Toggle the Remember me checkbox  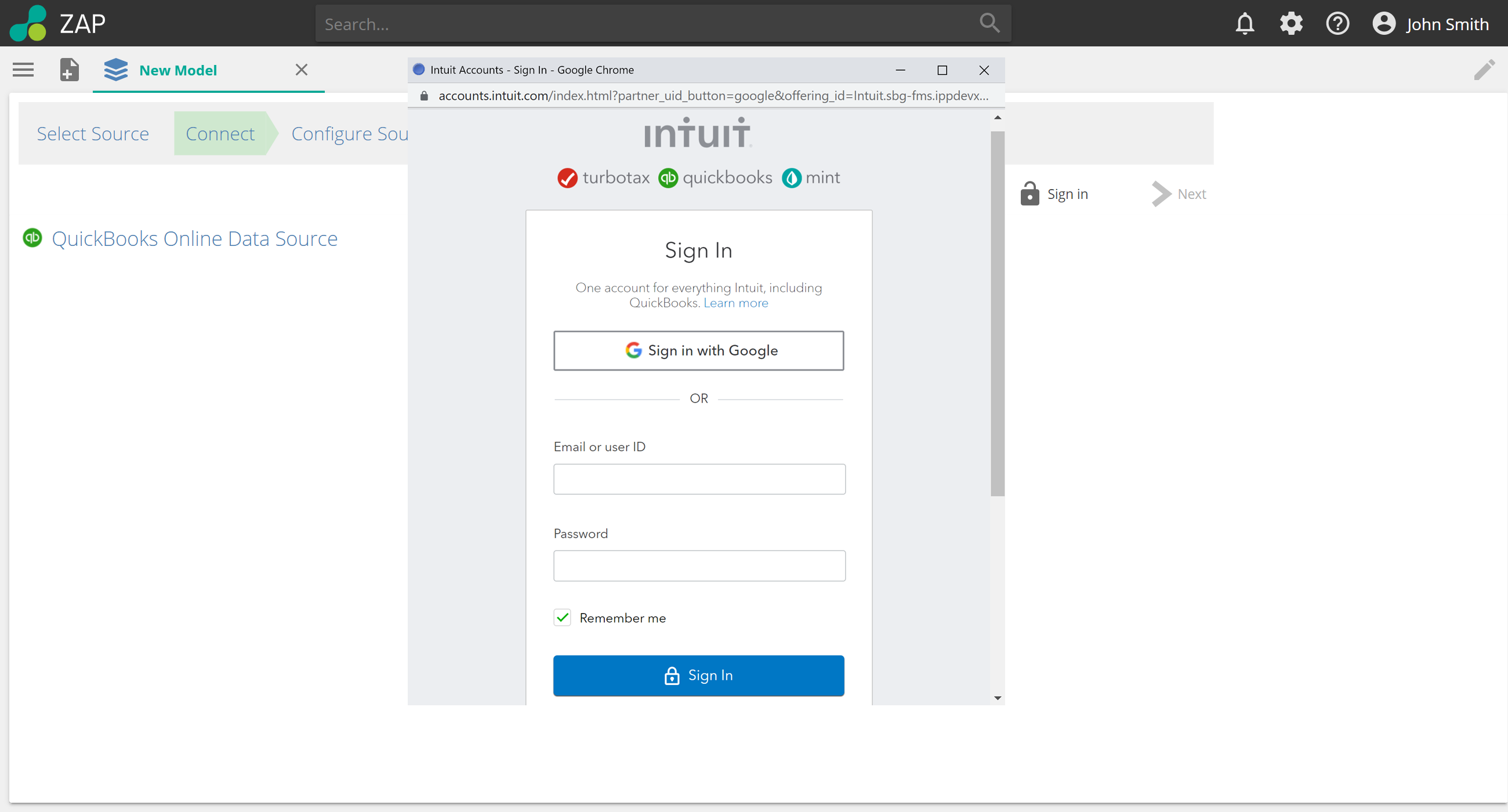pyautogui.click(x=562, y=618)
